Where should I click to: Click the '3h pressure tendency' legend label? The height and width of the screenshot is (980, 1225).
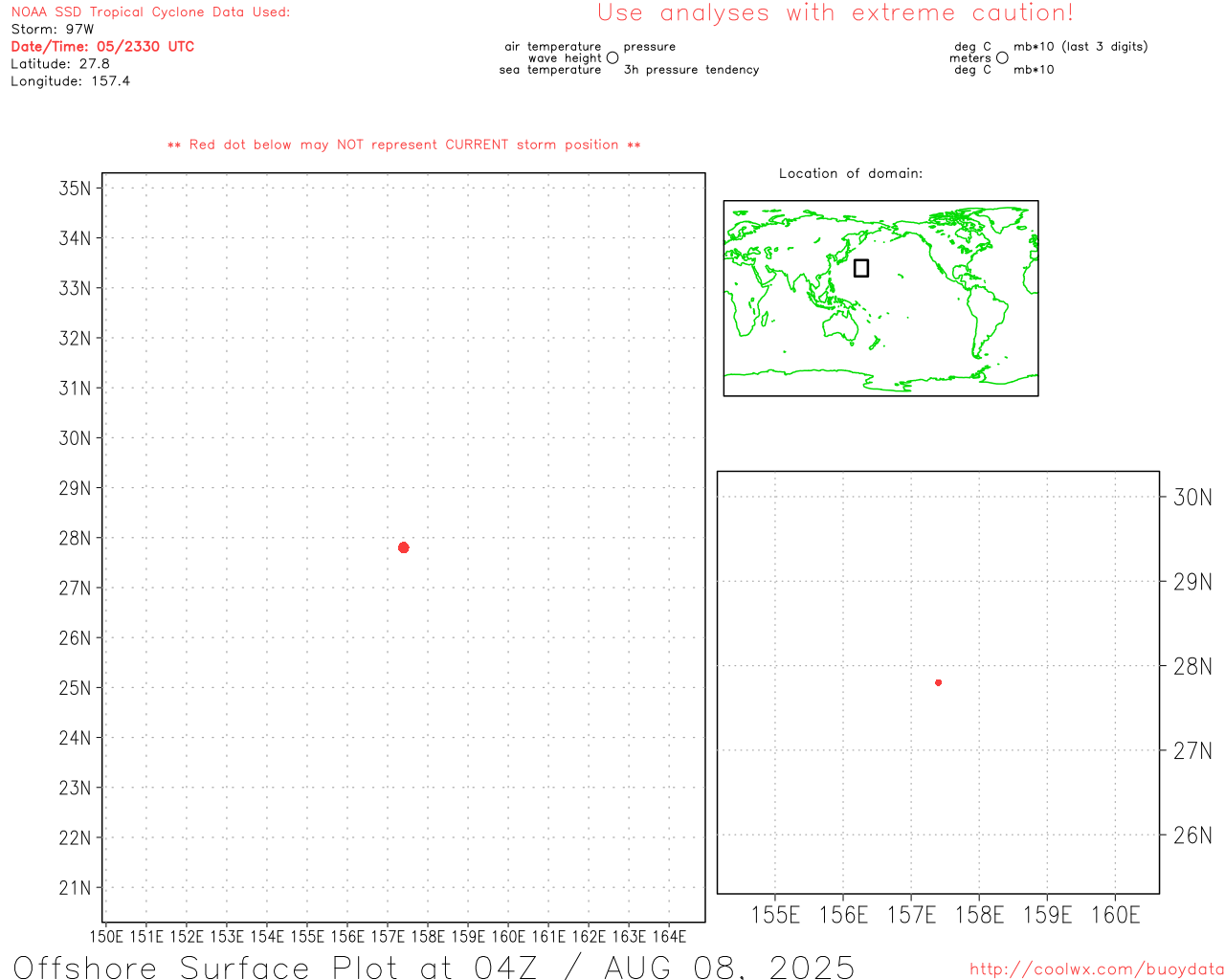point(691,70)
